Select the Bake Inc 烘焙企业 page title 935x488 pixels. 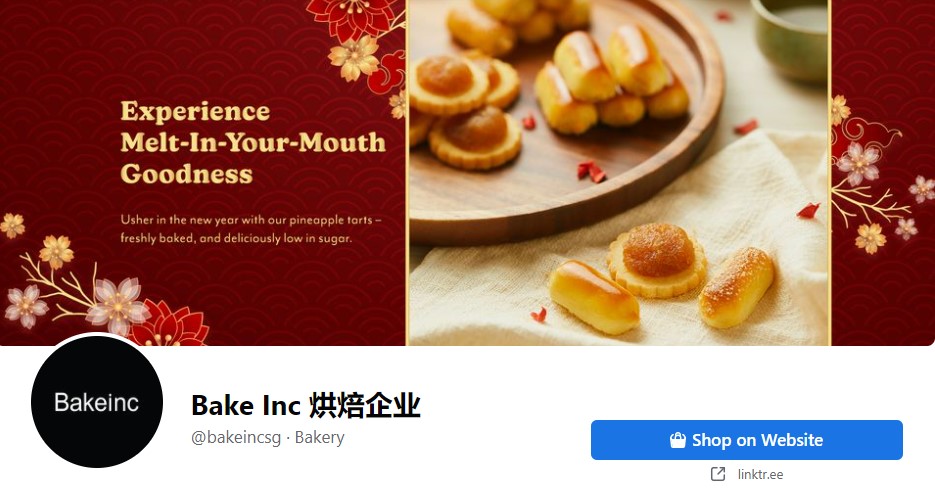tap(306, 406)
